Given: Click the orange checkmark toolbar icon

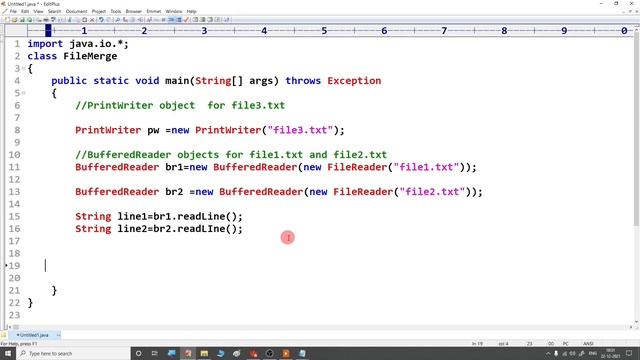Looking at the screenshot, I should coord(187,20).
